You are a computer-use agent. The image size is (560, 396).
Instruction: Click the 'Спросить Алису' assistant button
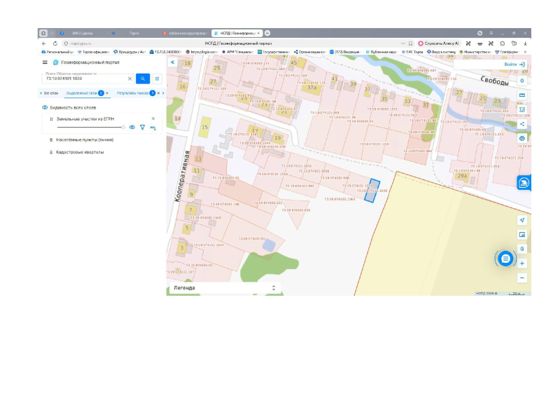[439, 44]
